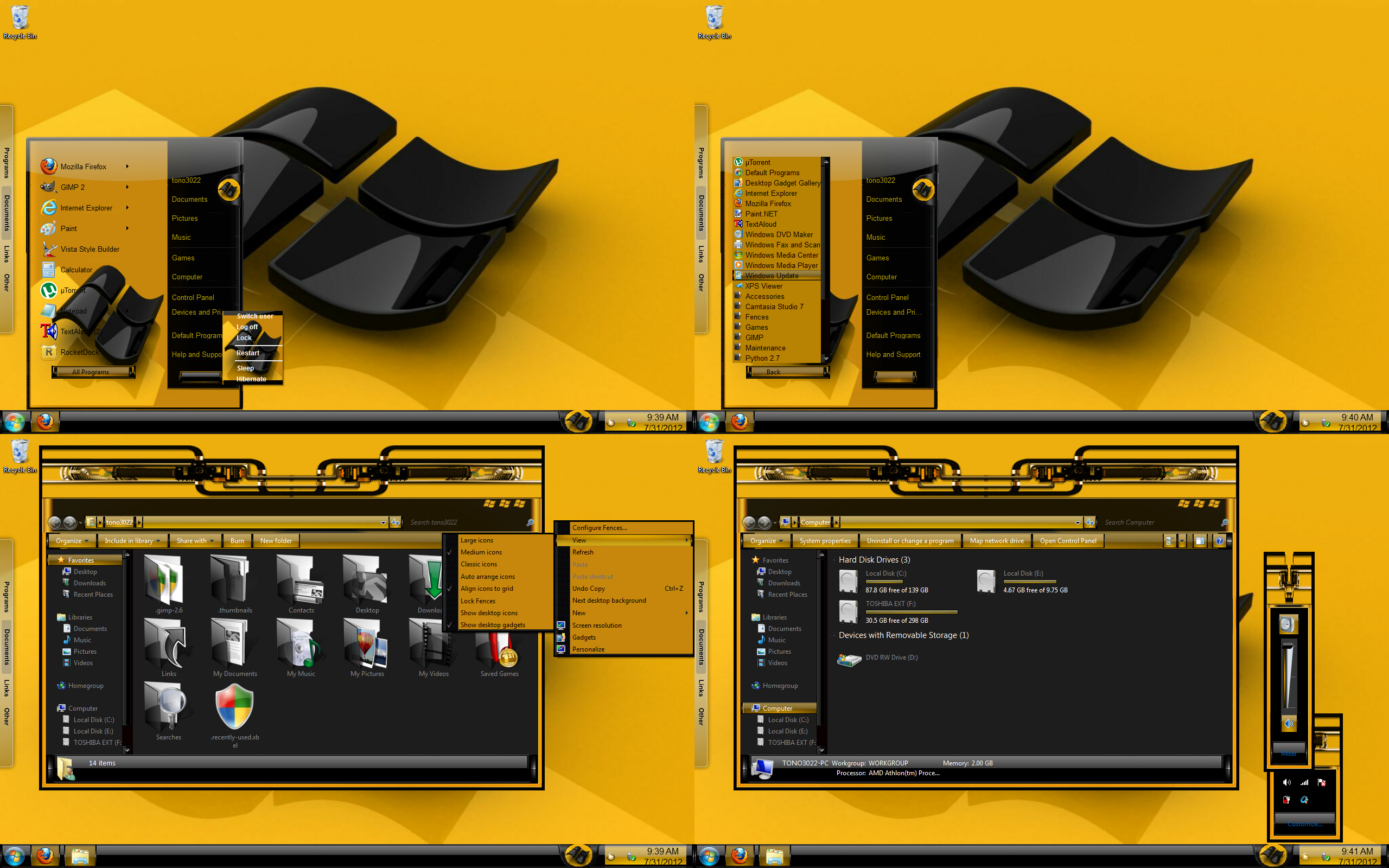Open the view options dropdown arrow in the Computer window
Viewport: 1389px width, 868px height.
coord(1182,541)
